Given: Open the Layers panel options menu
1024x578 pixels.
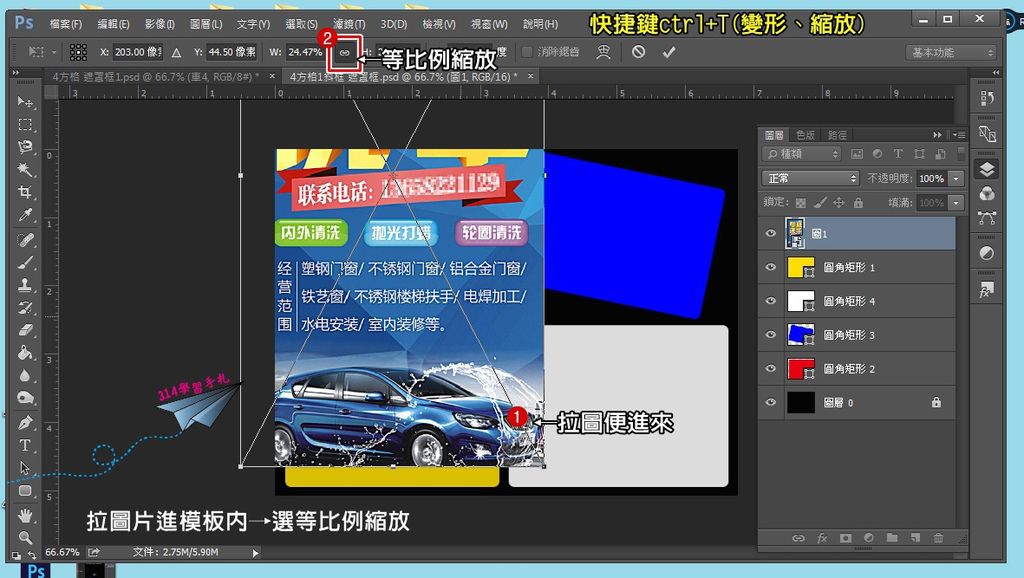Looking at the screenshot, I should [x=959, y=135].
